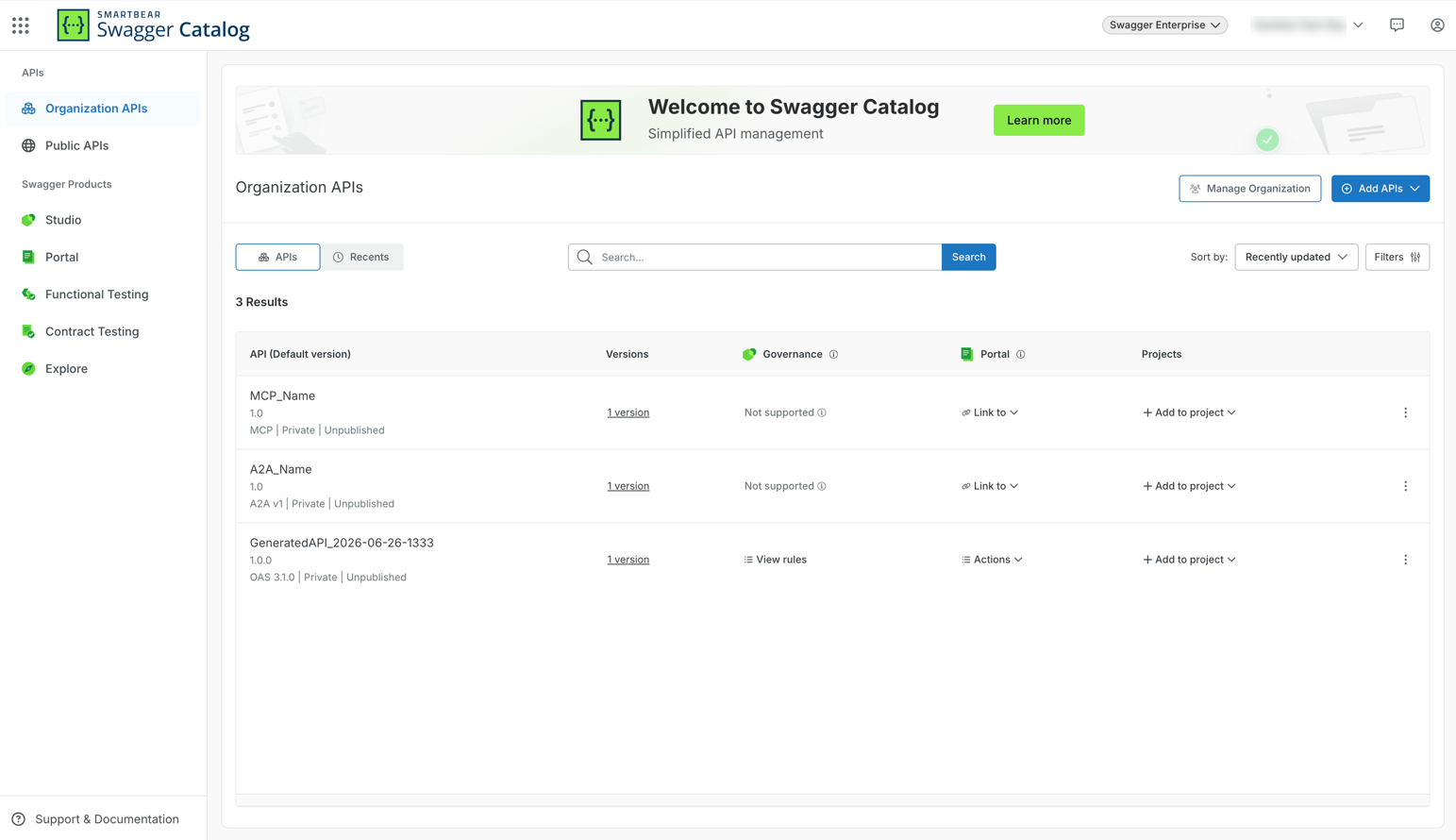Click the 3 Results count text

coord(261,302)
